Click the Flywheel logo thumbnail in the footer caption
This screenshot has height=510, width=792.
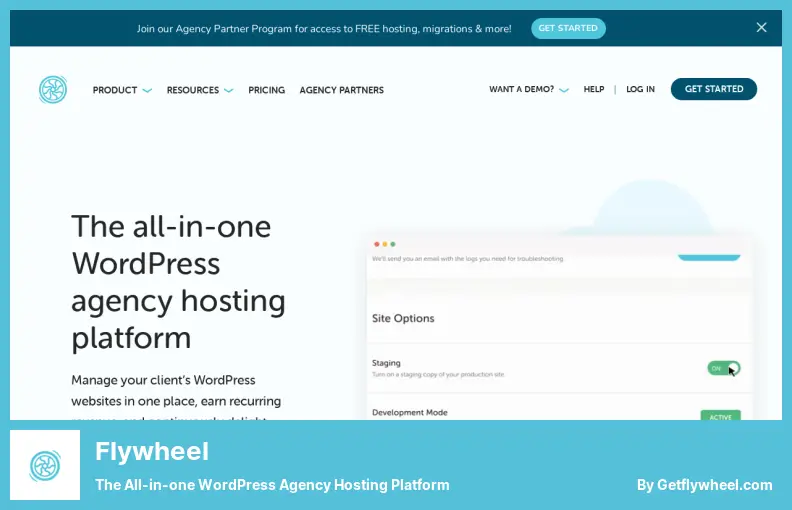click(45, 465)
